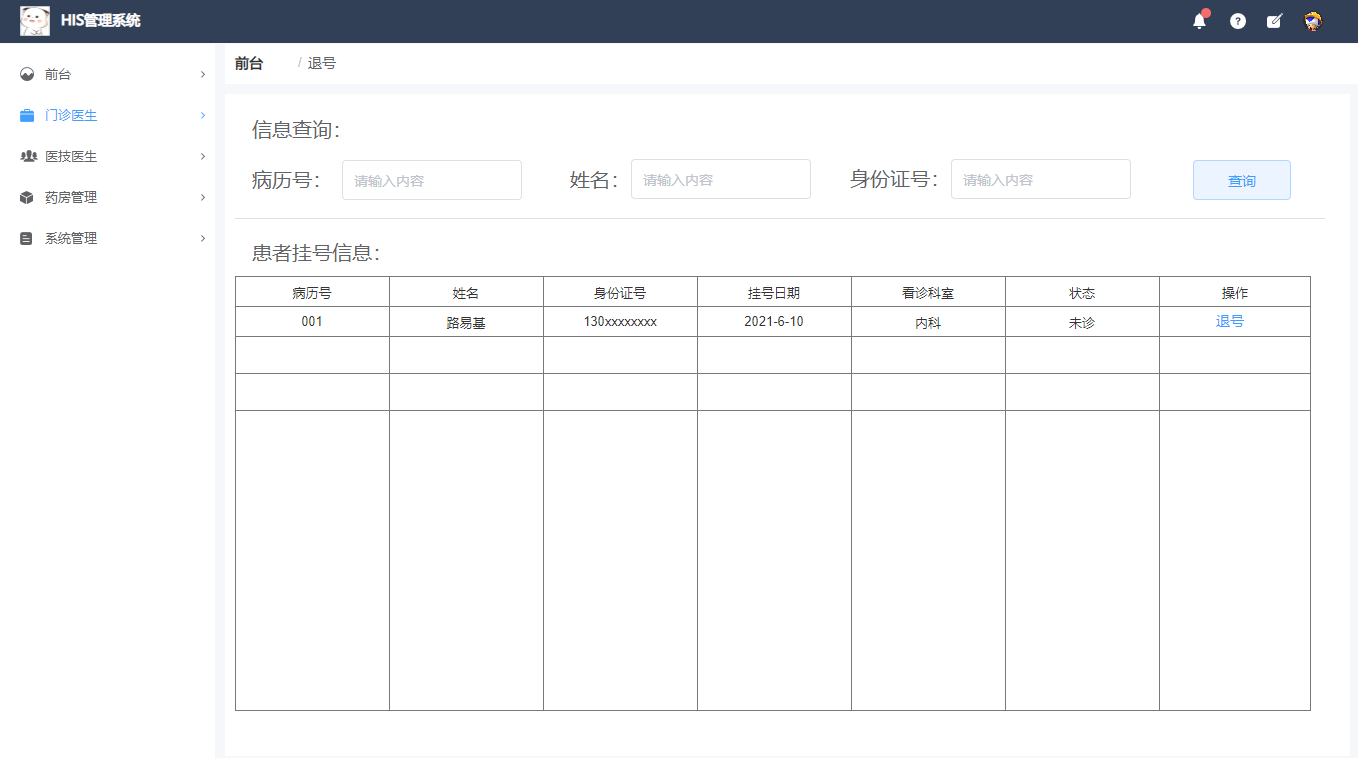Screen dimensions: 1358x758
Task: Click HIS管理系统 title text
Action: pos(101,21)
